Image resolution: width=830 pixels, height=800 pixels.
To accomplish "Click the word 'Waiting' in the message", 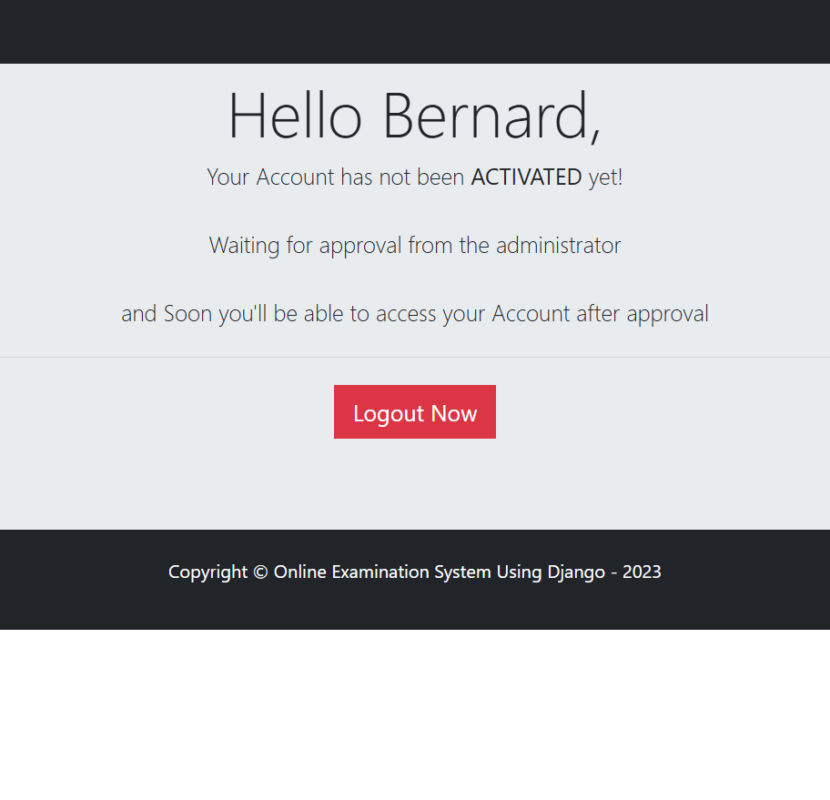I will [245, 245].
